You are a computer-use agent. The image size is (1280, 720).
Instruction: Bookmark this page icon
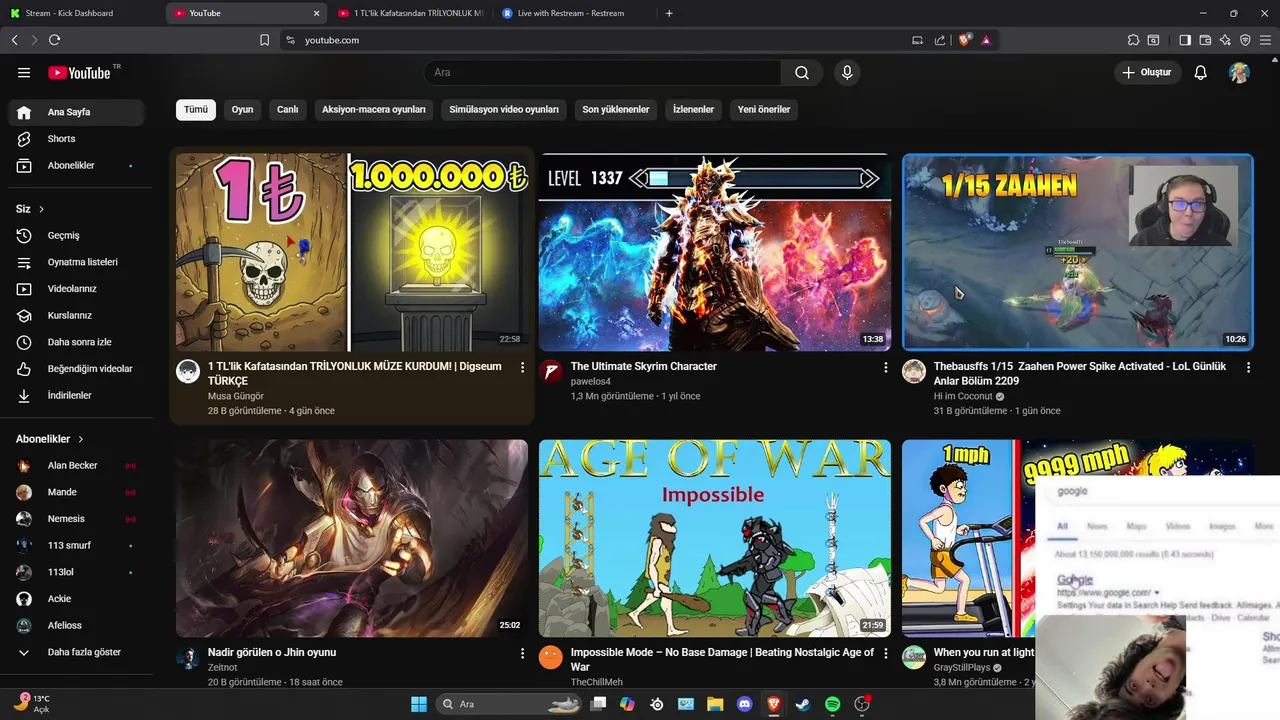tap(264, 40)
